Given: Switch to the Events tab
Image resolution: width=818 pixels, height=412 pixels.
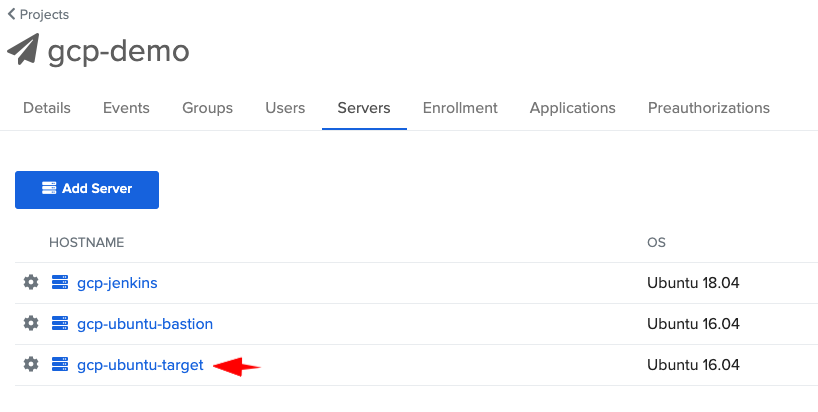Looking at the screenshot, I should (x=126, y=108).
